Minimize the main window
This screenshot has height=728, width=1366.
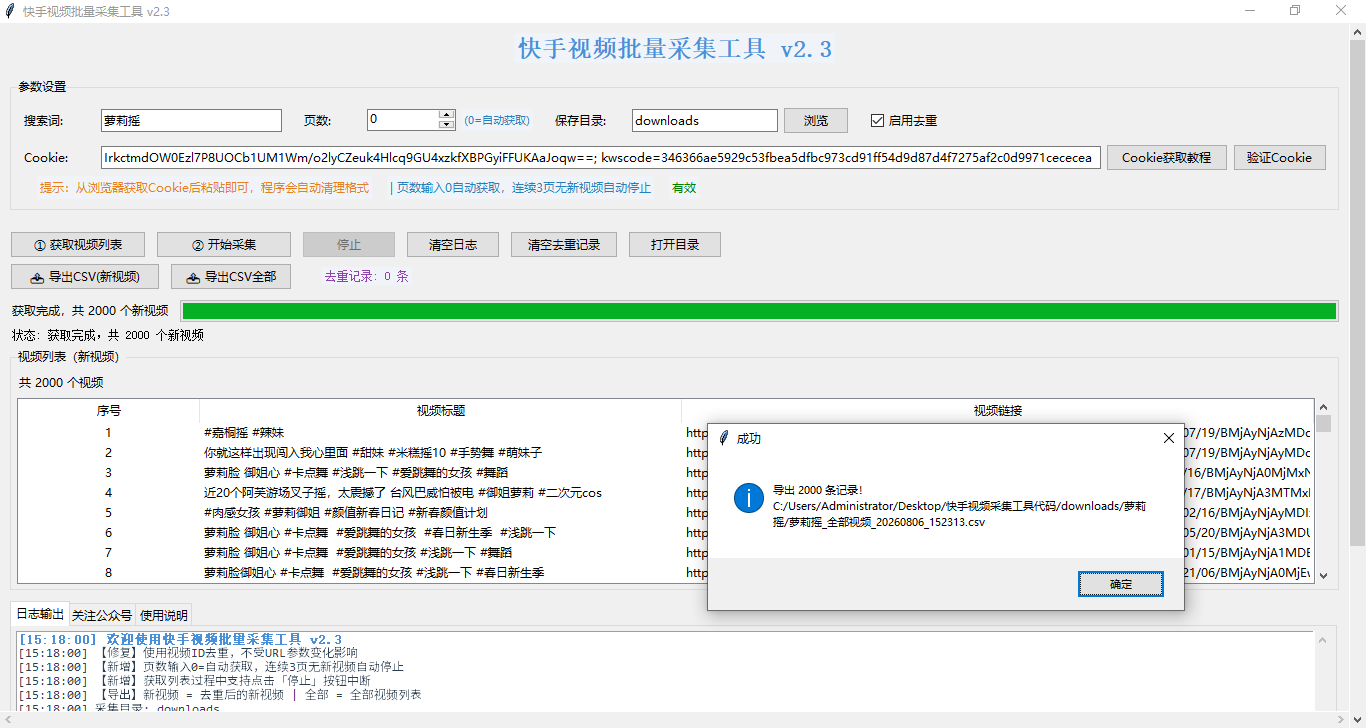pos(1250,10)
